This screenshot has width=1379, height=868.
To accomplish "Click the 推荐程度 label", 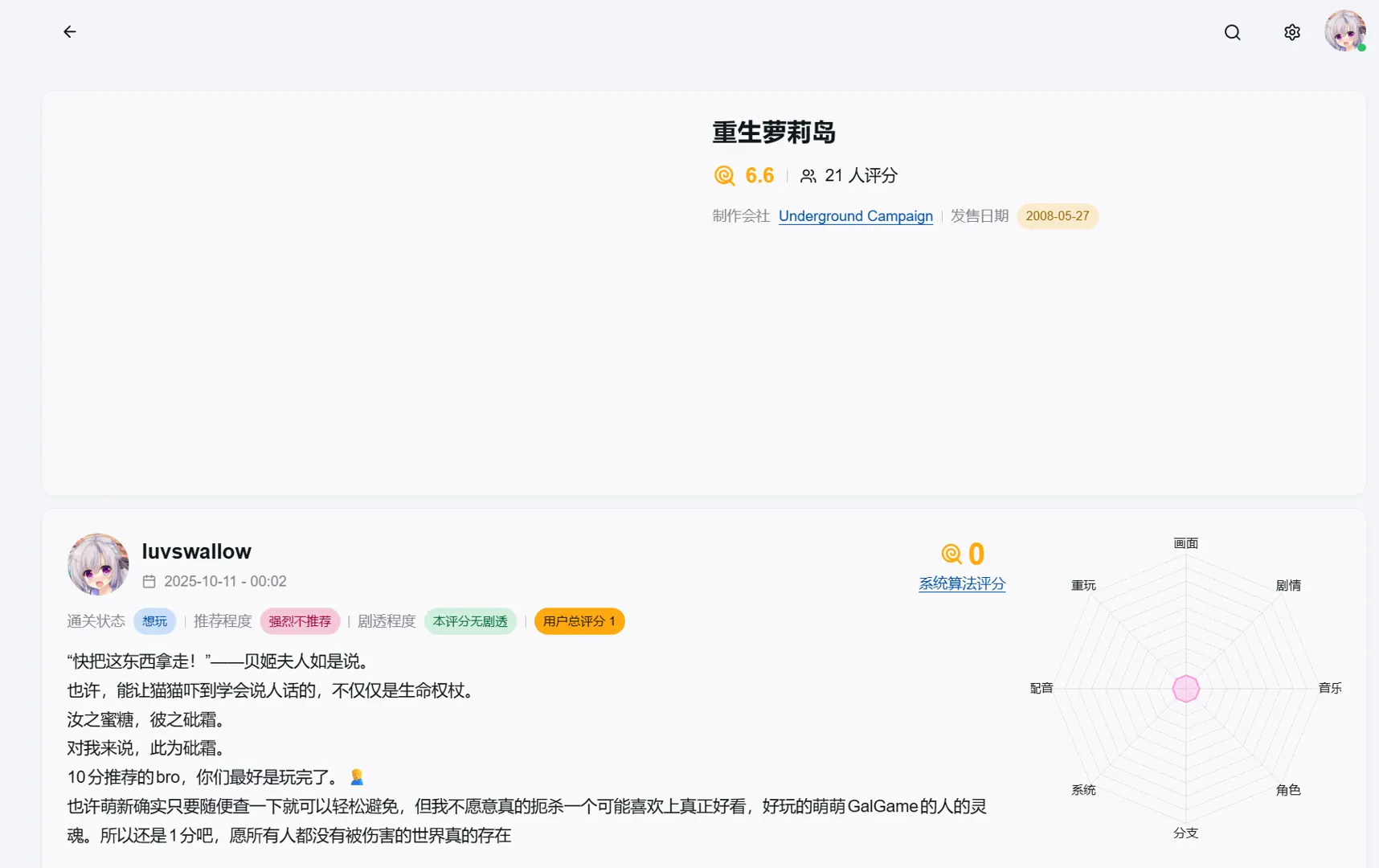I will click(x=223, y=621).
